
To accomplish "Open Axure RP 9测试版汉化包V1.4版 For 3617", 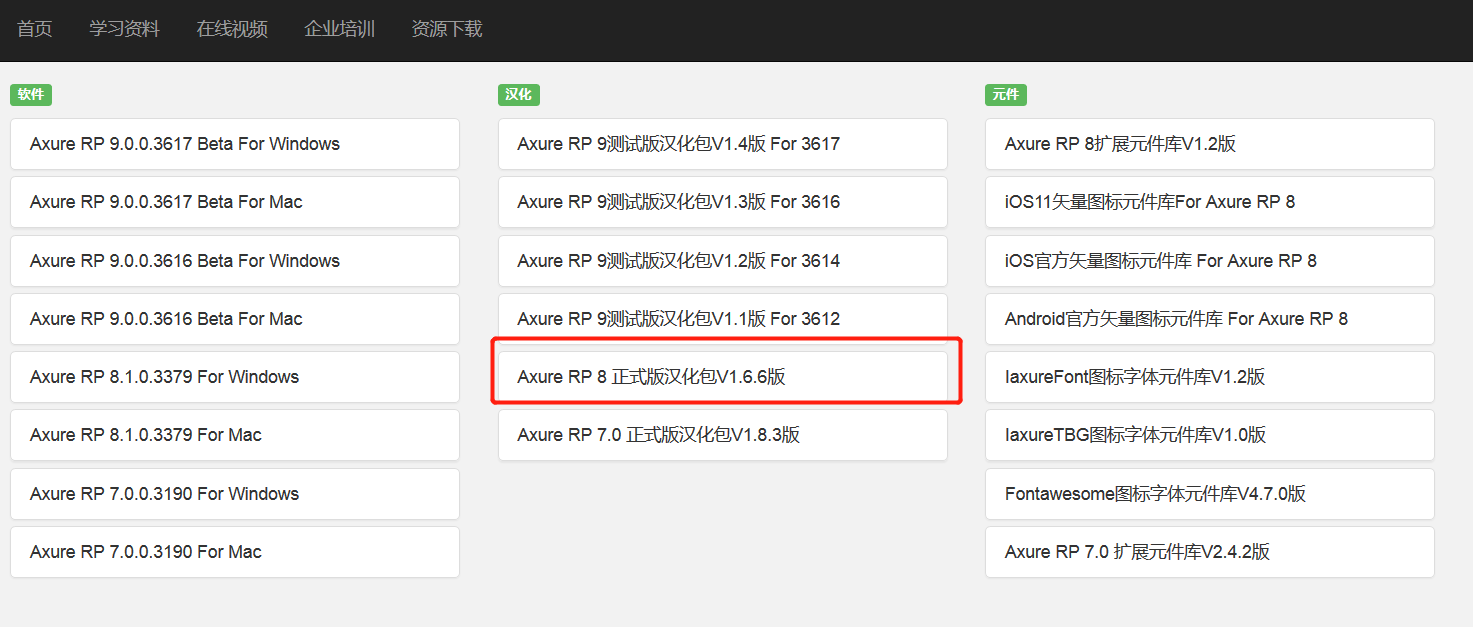I will click(723, 144).
